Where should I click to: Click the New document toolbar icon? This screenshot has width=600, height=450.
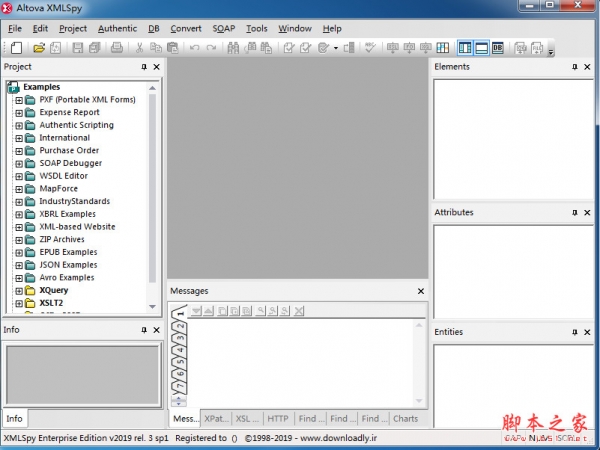pyautogui.click(x=17, y=47)
